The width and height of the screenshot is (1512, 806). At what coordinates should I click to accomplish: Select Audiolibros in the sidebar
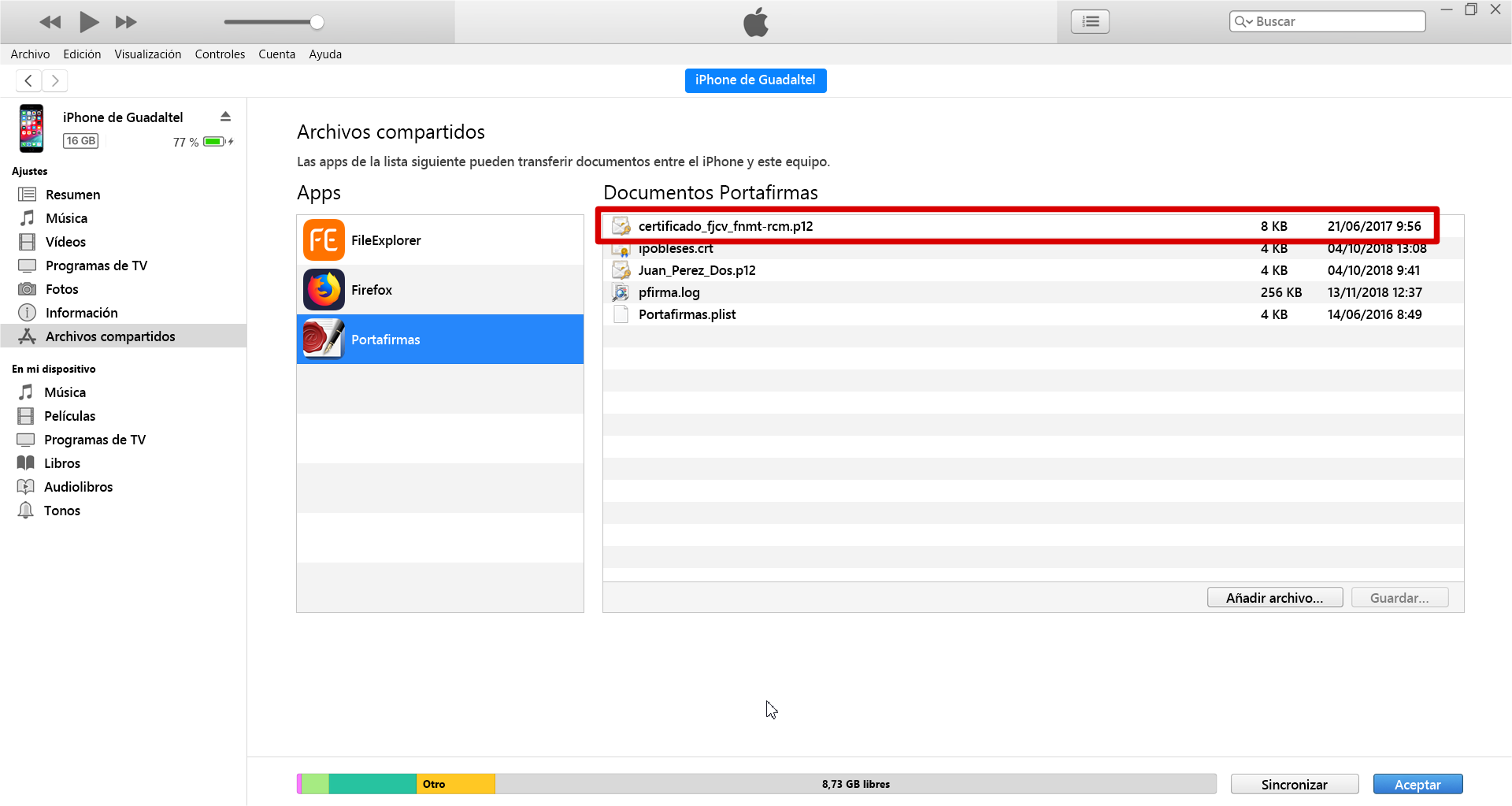[x=124, y=487]
